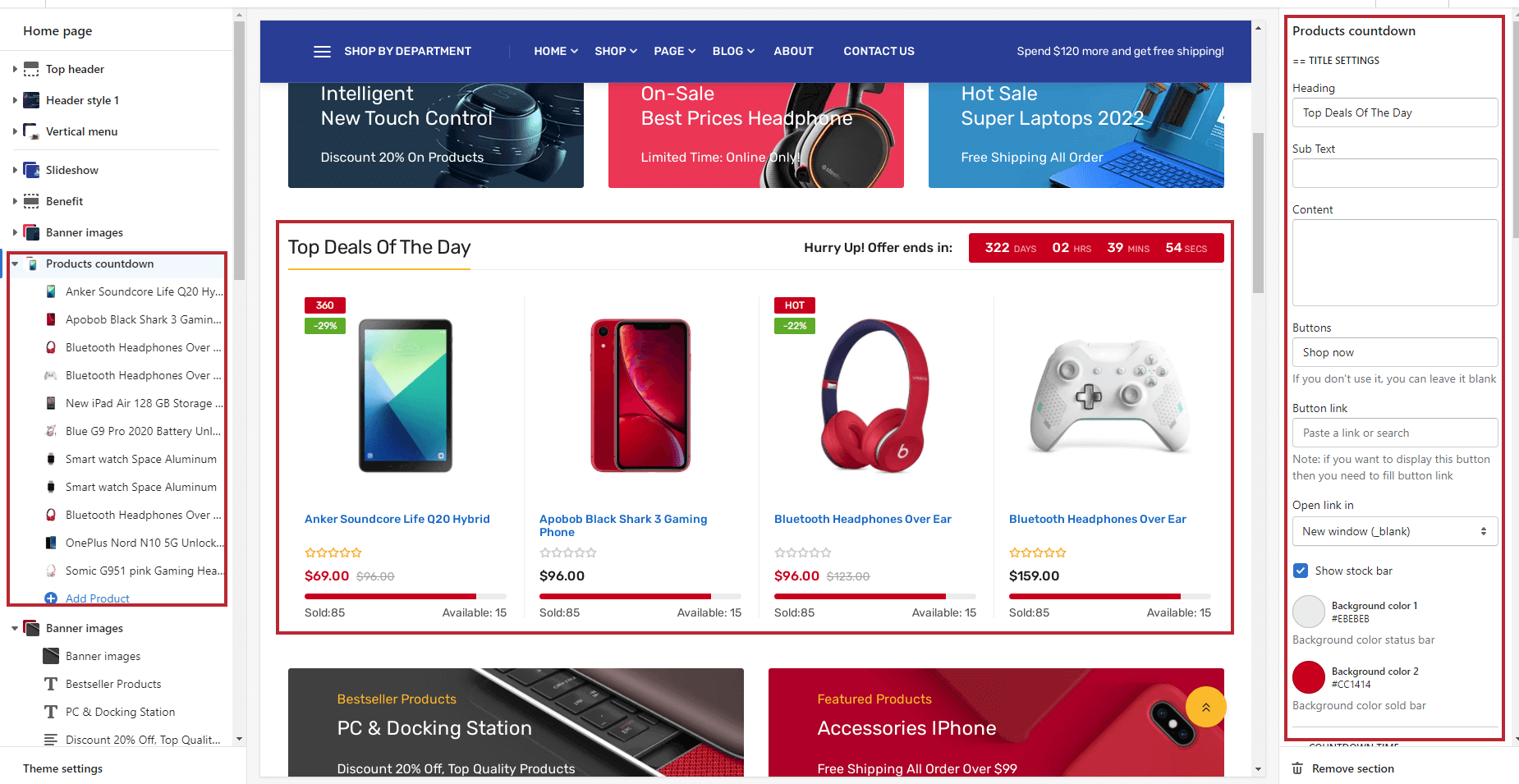This screenshot has height=784, width=1519.
Task: Click the ABOUT menu item
Action: [793, 51]
